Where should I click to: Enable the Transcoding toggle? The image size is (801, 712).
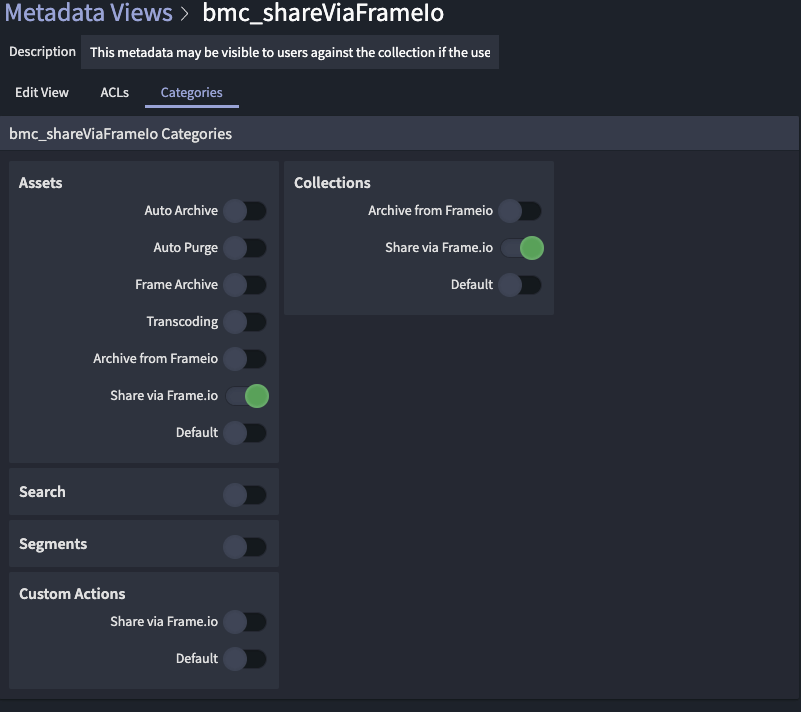coord(245,322)
